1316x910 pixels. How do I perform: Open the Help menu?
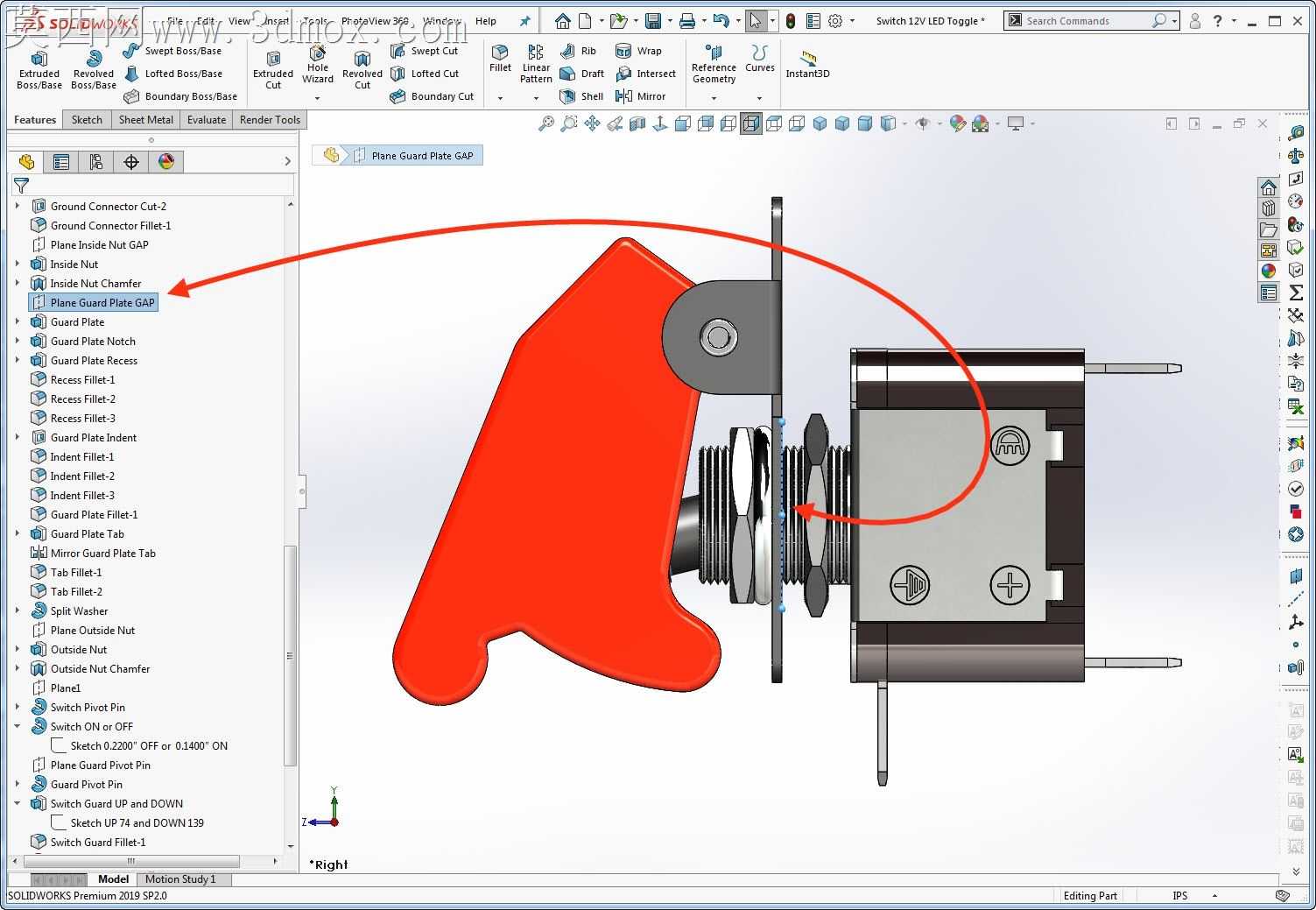[x=486, y=21]
